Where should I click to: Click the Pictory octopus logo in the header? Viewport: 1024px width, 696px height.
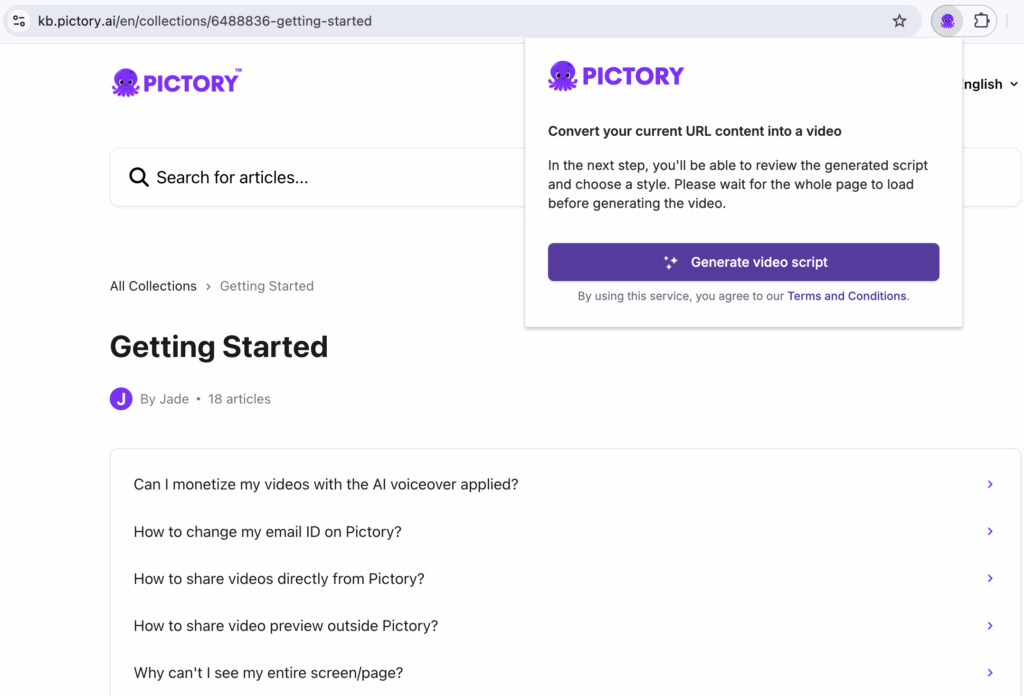pyautogui.click(x=125, y=82)
